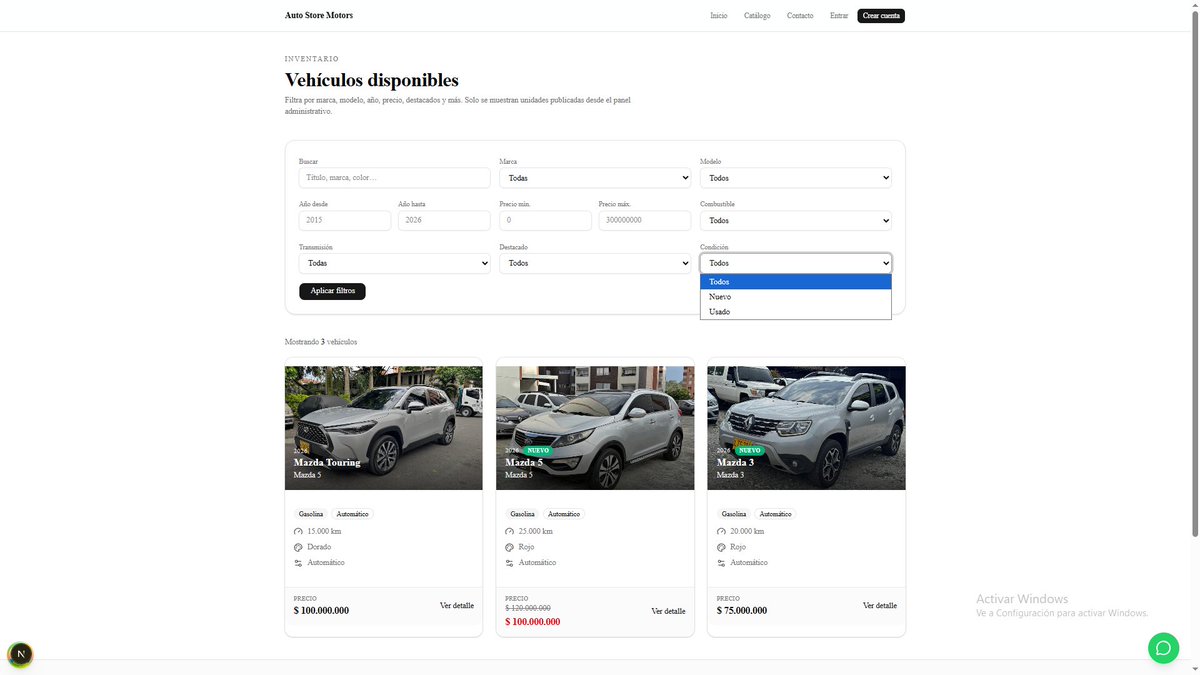The image size is (1200, 675).
Task: Open Ver detalle for Mazda 3
Action: 880,606
